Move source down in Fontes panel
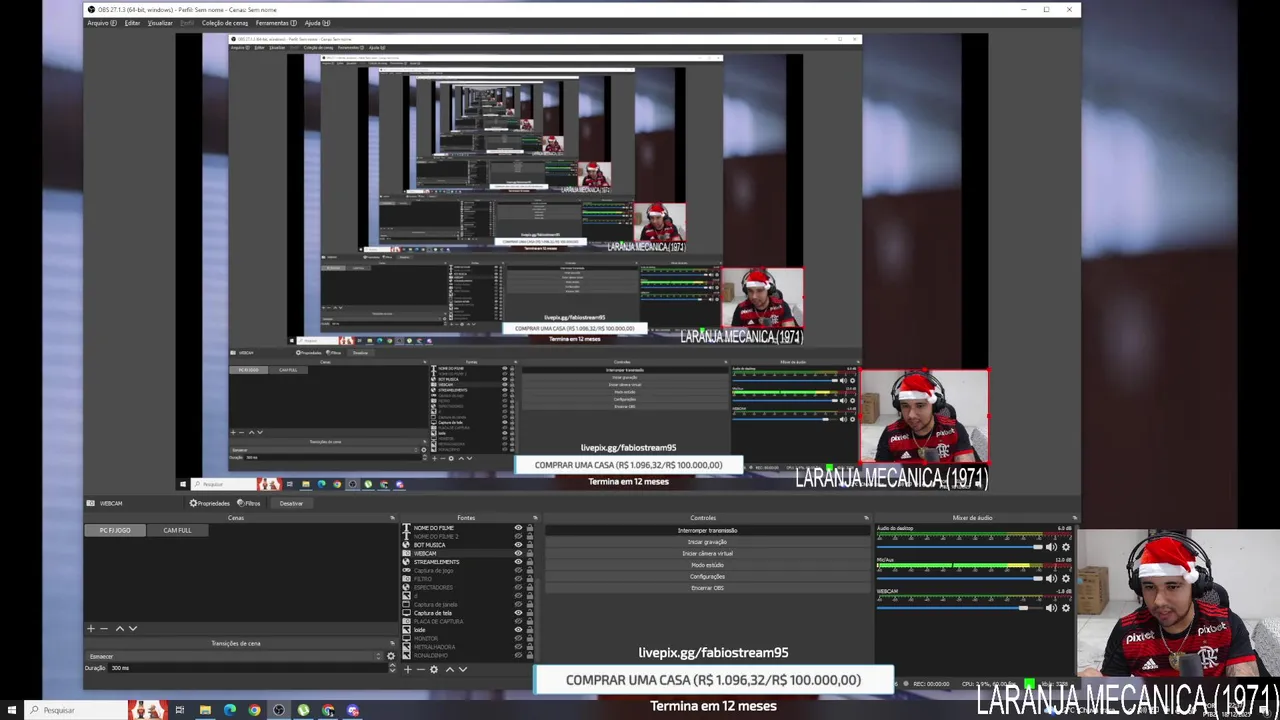This screenshot has height=720, width=1280. (463, 669)
